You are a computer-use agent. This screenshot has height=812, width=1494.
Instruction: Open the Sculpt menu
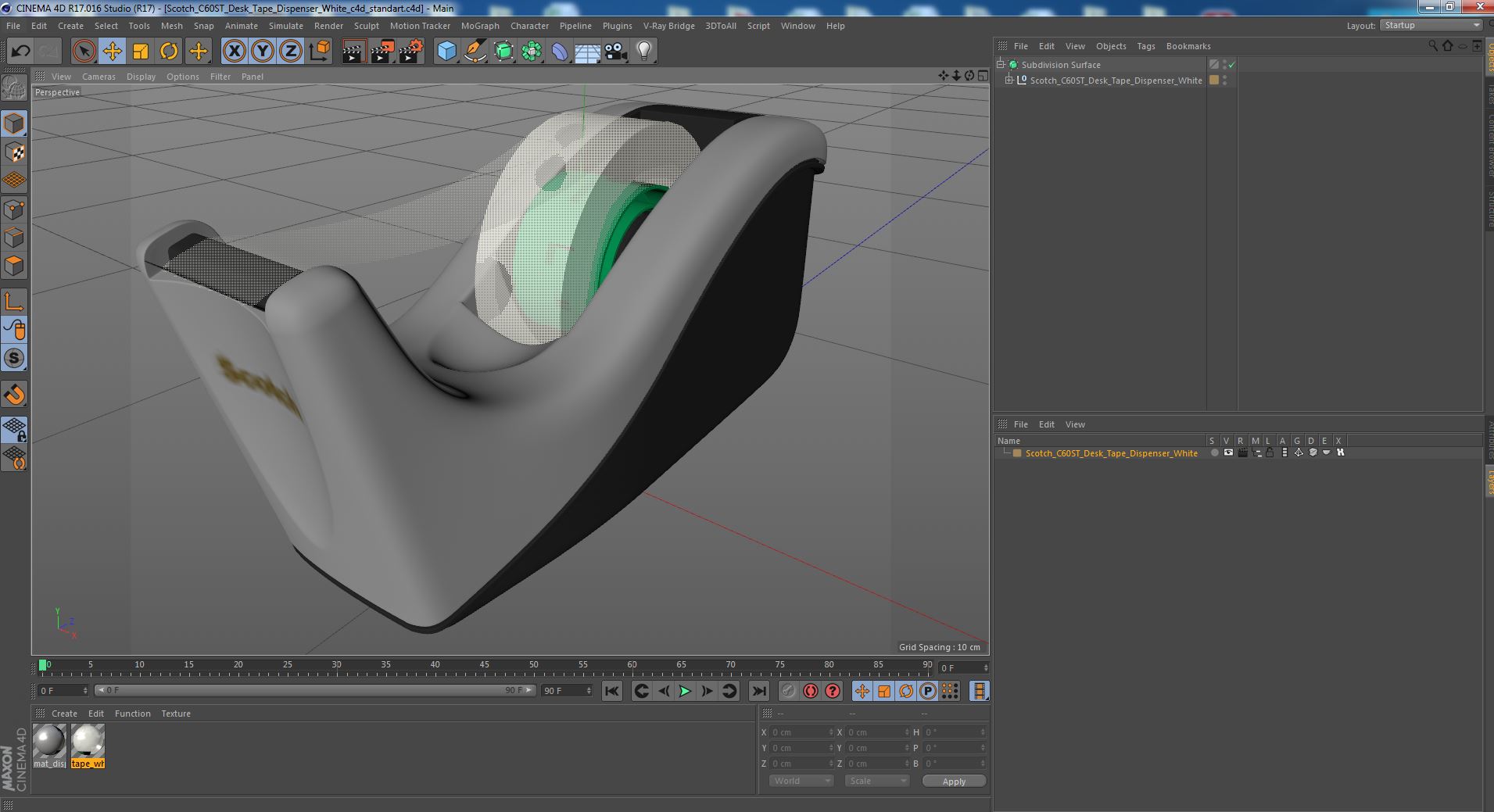coord(366,26)
